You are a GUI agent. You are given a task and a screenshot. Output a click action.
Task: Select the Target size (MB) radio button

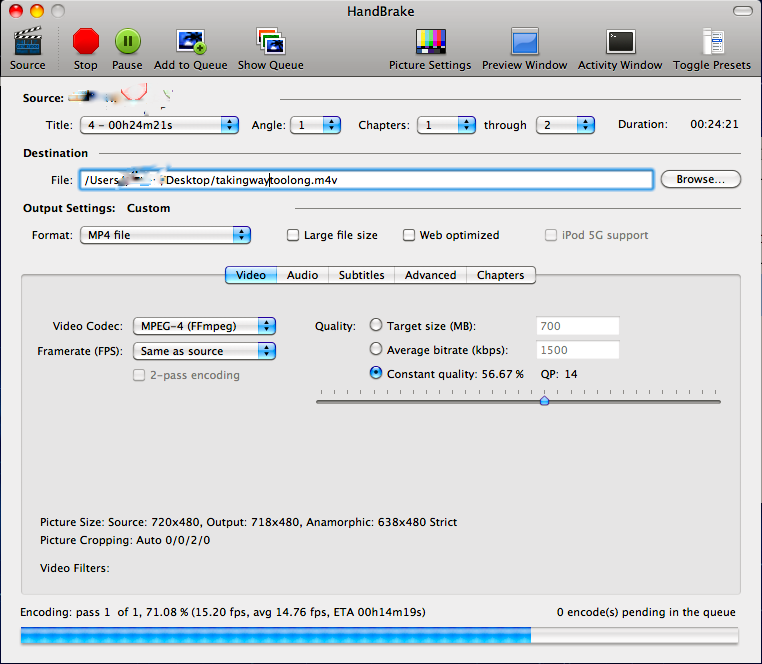click(x=376, y=325)
